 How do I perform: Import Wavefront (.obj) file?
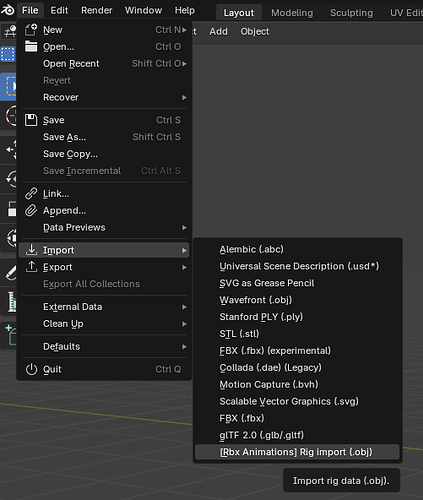click(x=297, y=300)
